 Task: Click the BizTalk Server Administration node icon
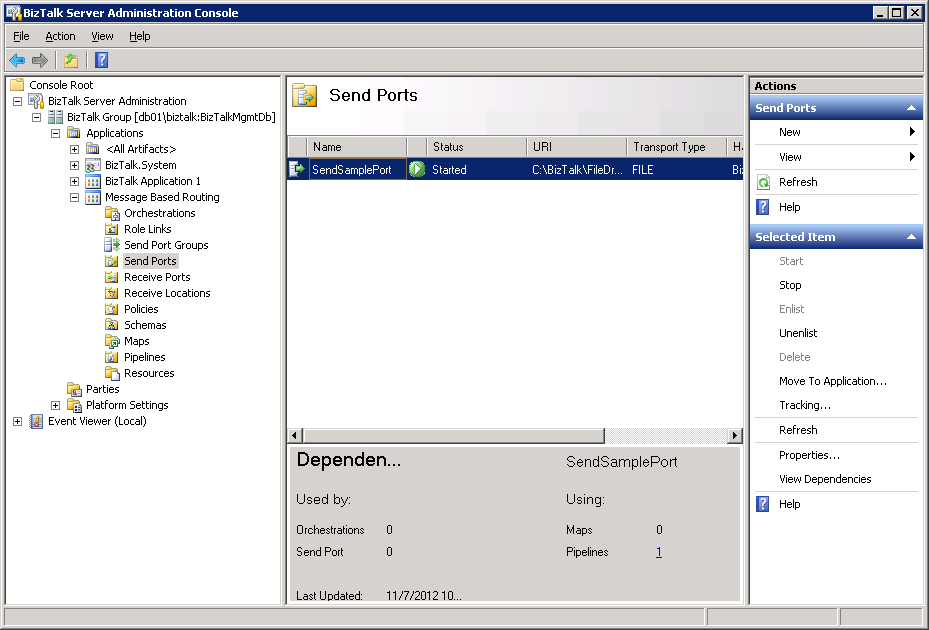pyautogui.click(x=36, y=101)
